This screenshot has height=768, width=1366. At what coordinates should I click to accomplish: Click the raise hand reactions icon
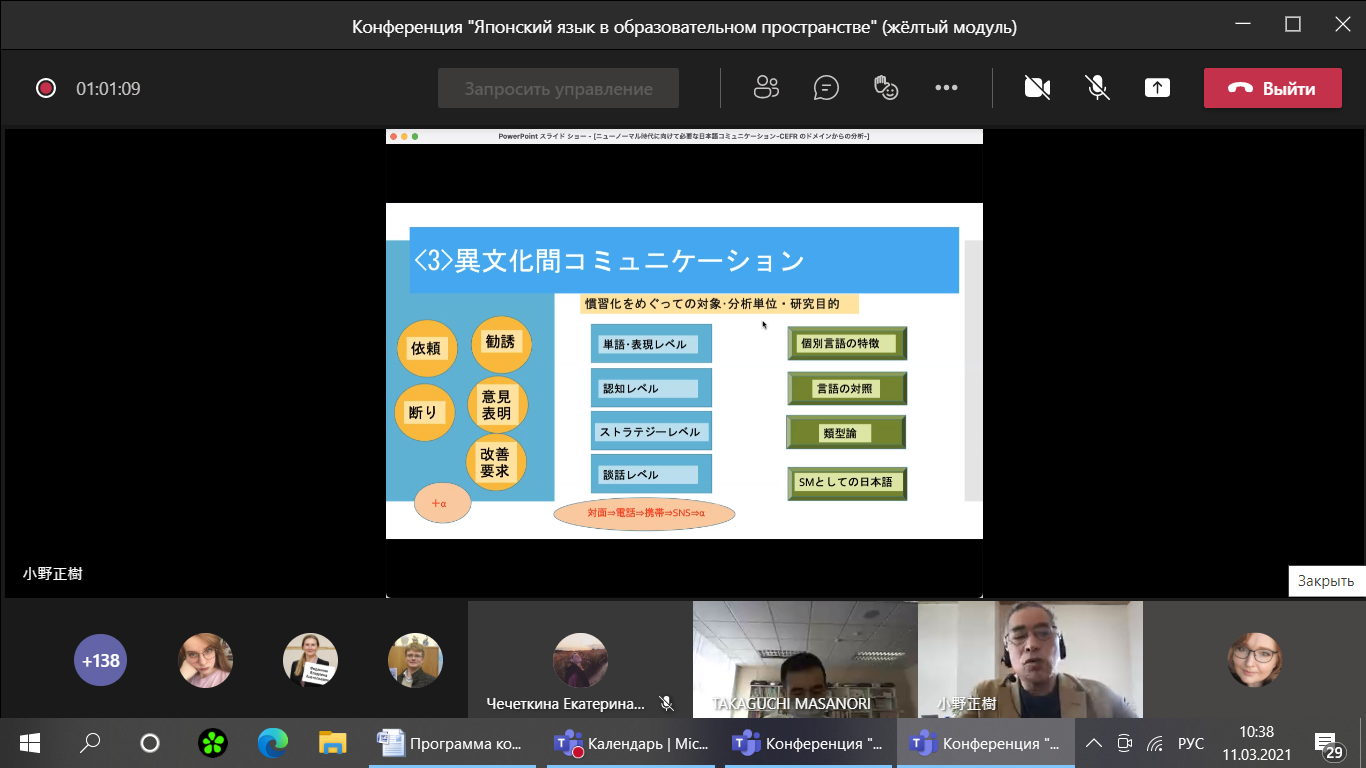click(886, 88)
